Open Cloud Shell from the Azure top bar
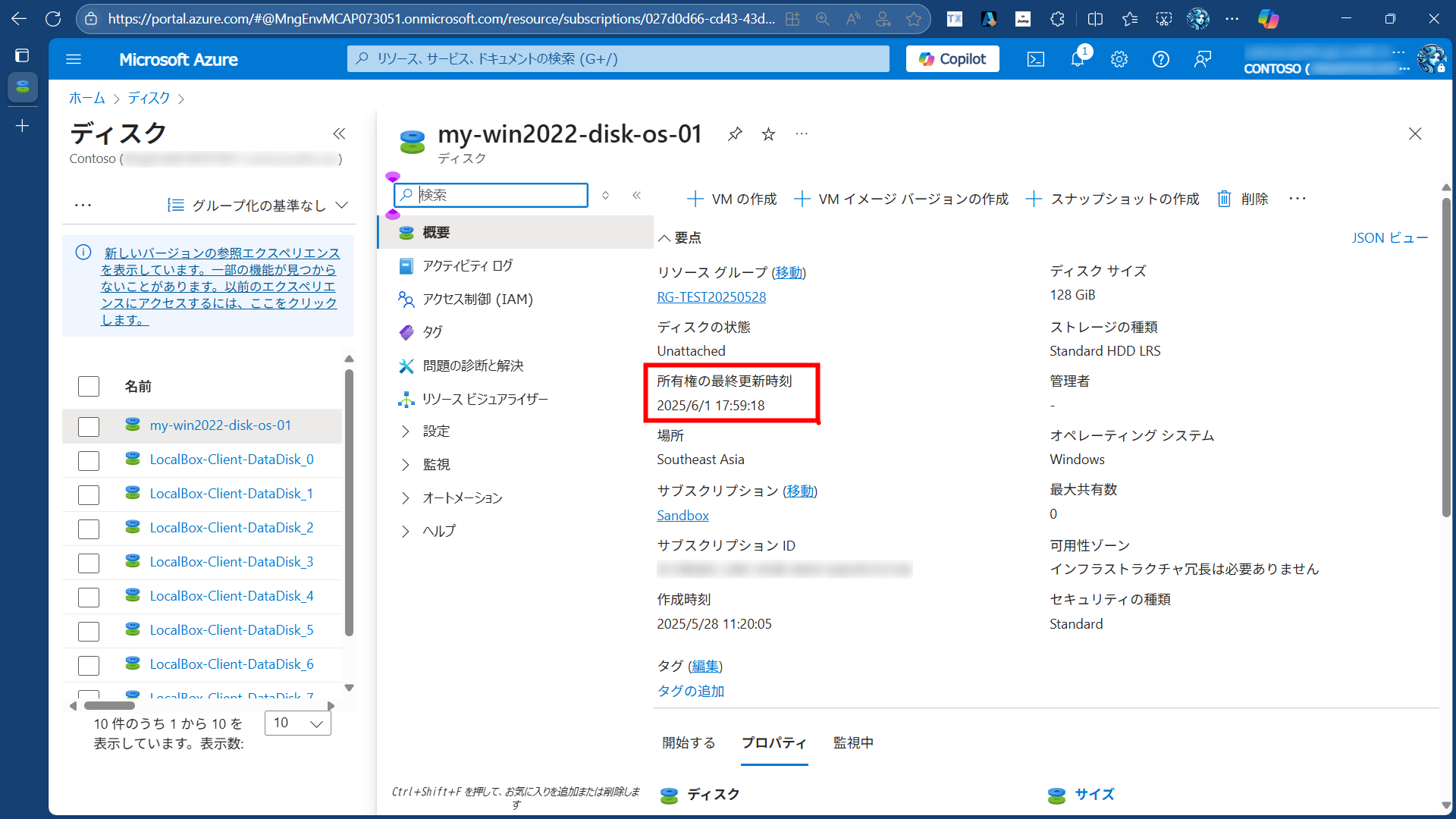 (x=1036, y=59)
